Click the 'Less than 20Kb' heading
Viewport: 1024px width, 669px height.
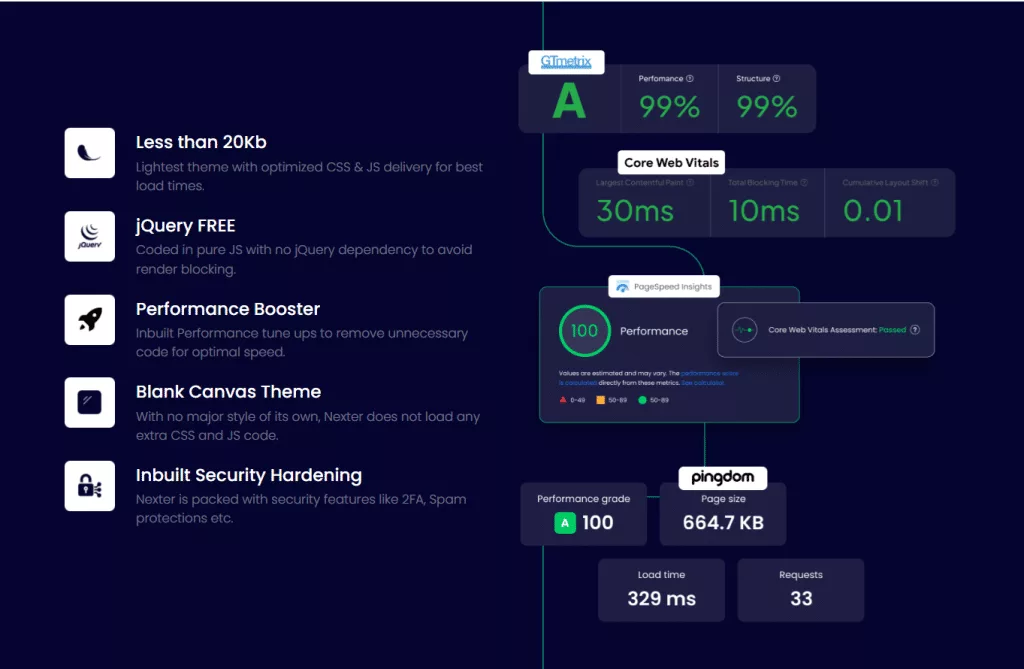(201, 142)
